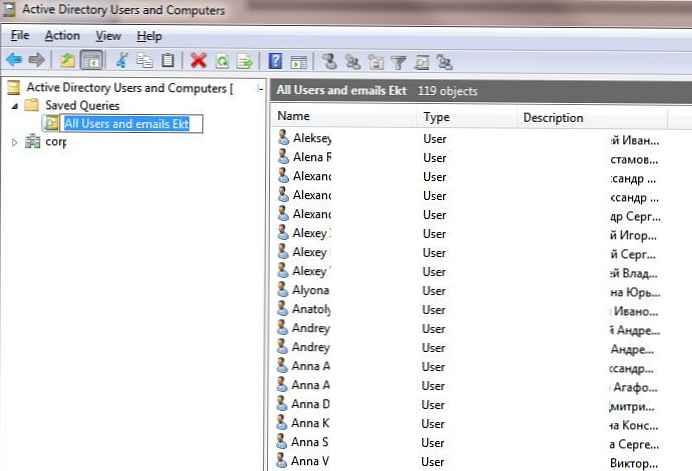Open the View menu
The width and height of the screenshot is (692, 471).
[x=108, y=36]
